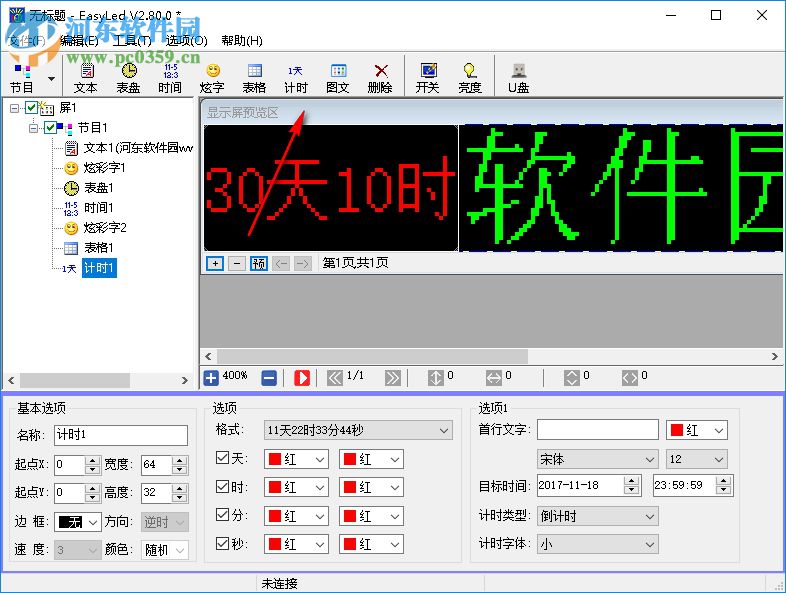
Task: Open first red color dropdown for 天
Action: pyautogui.click(x=296, y=459)
